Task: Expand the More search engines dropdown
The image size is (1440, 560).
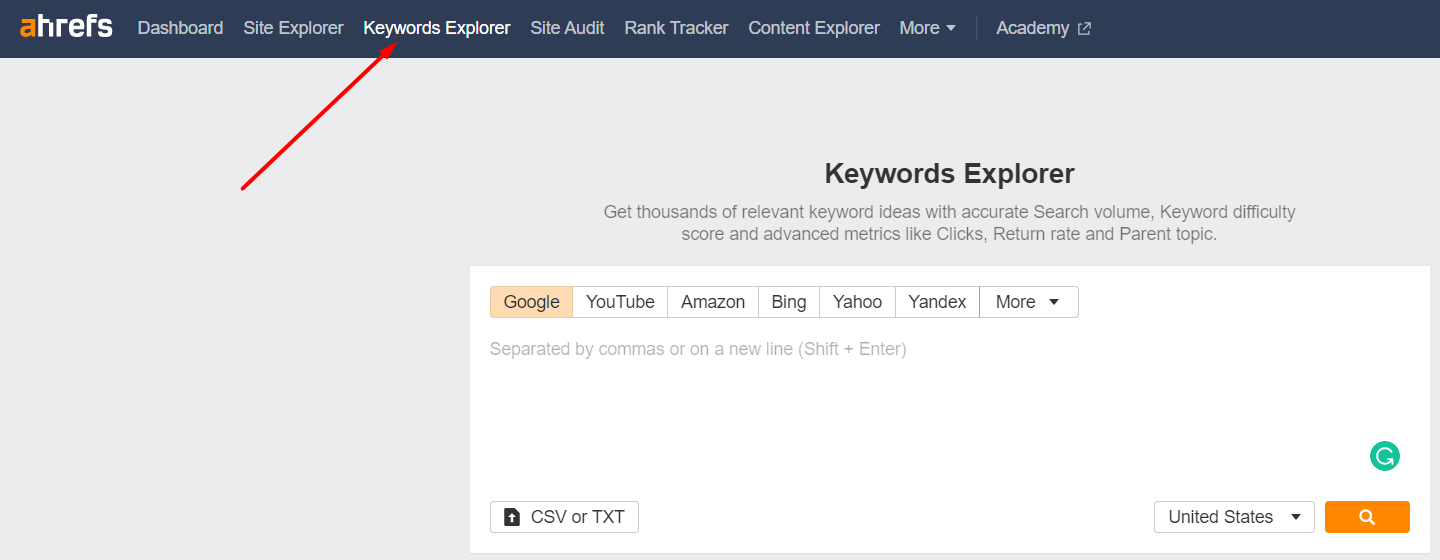Action: click(1028, 302)
